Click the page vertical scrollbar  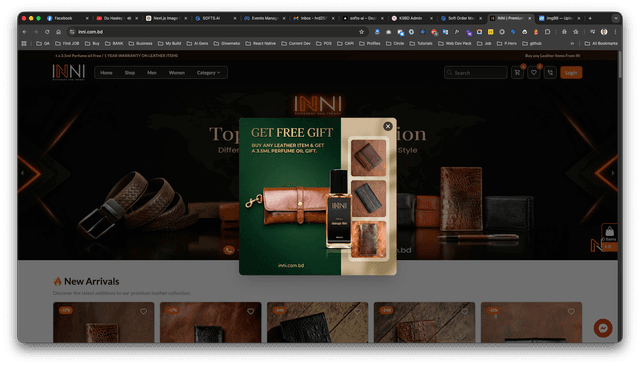[620, 64]
